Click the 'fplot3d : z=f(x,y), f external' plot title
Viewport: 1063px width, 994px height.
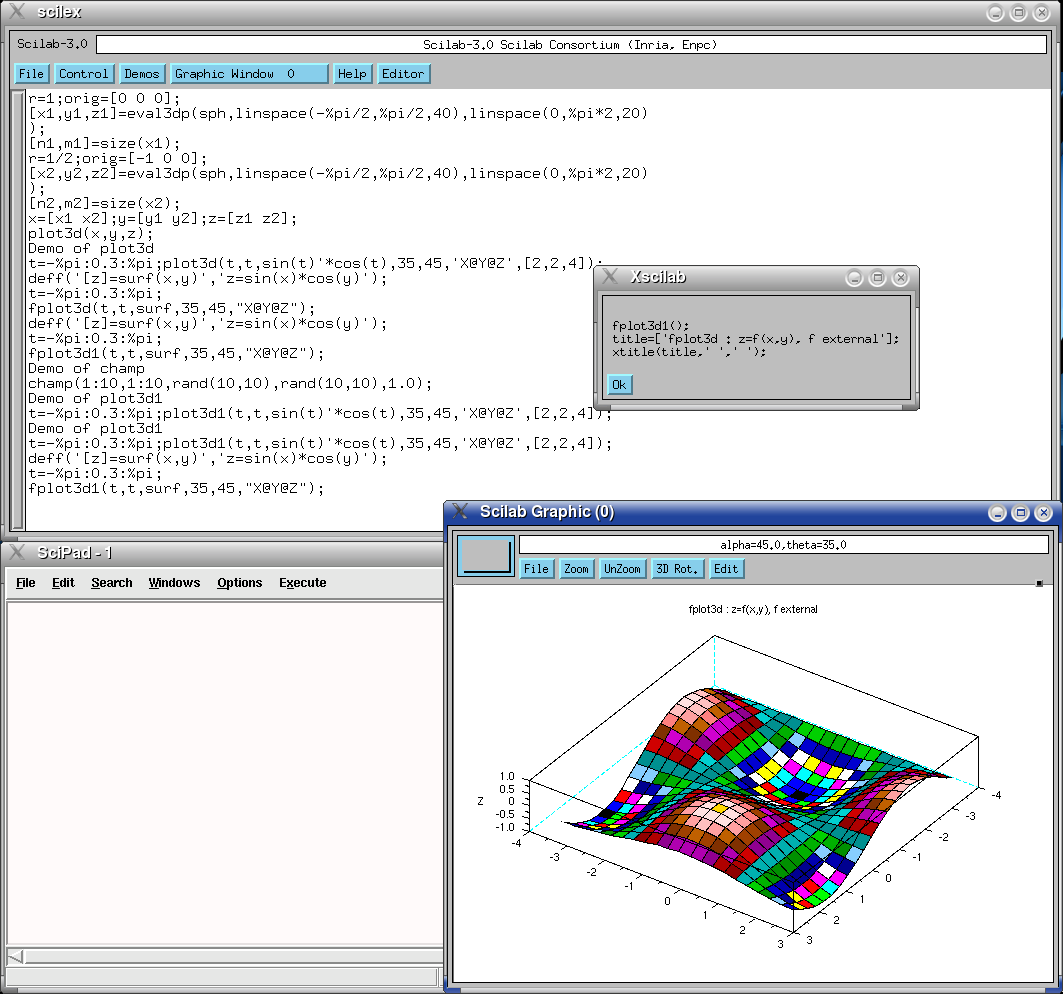[x=753, y=610]
